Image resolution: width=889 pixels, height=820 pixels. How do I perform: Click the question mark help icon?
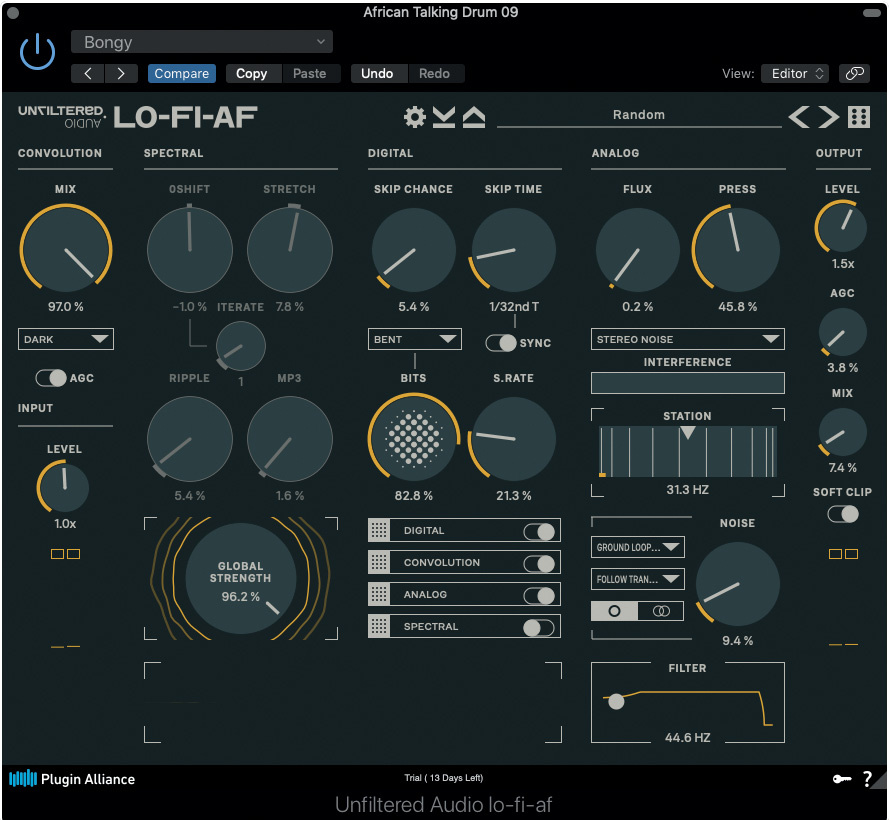click(x=867, y=779)
